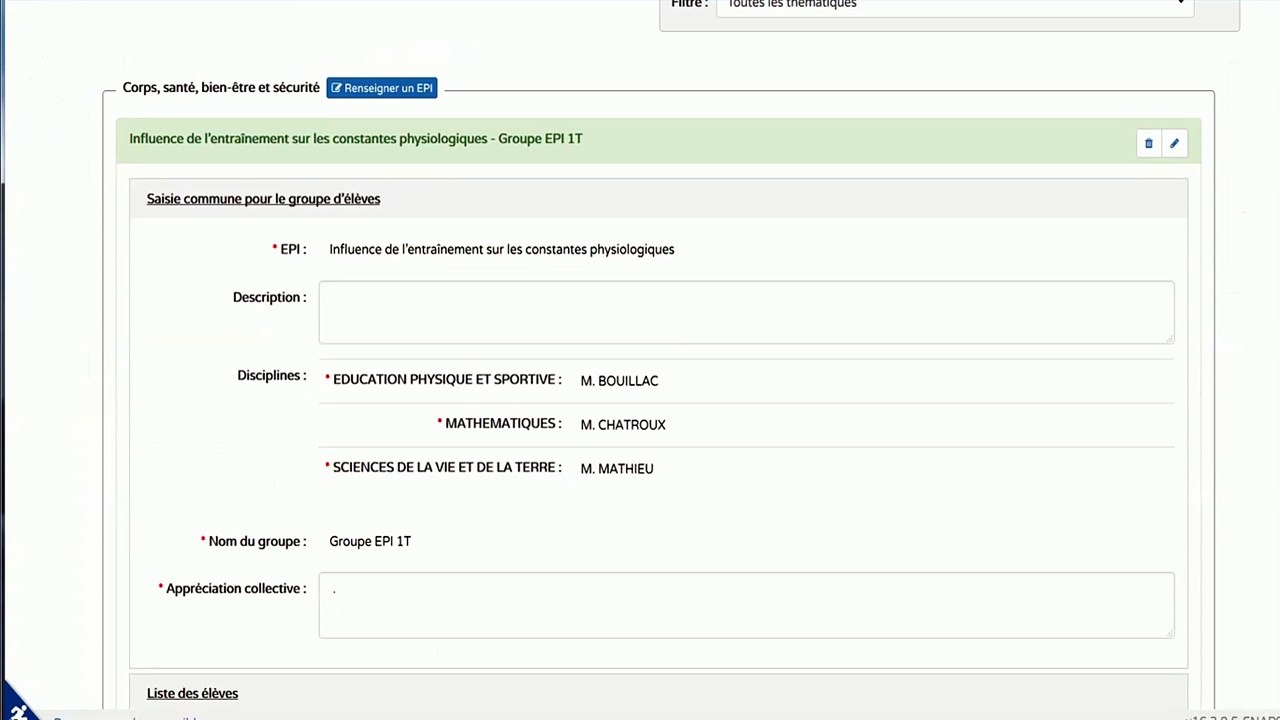Delete the EPI with the trash icon
Screen dimensions: 1280x720
1148,143
